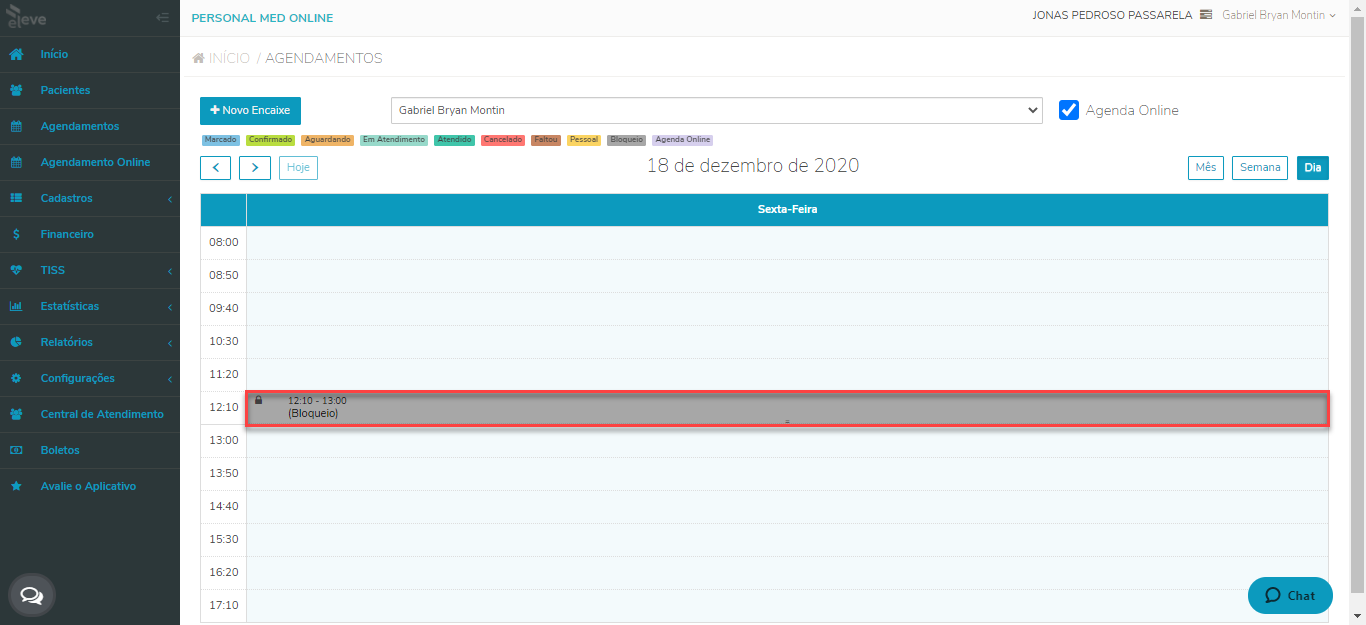Click the empty 08:00 time slot
This screenshot has height=625, width=1366.
(x=787, y=242)
